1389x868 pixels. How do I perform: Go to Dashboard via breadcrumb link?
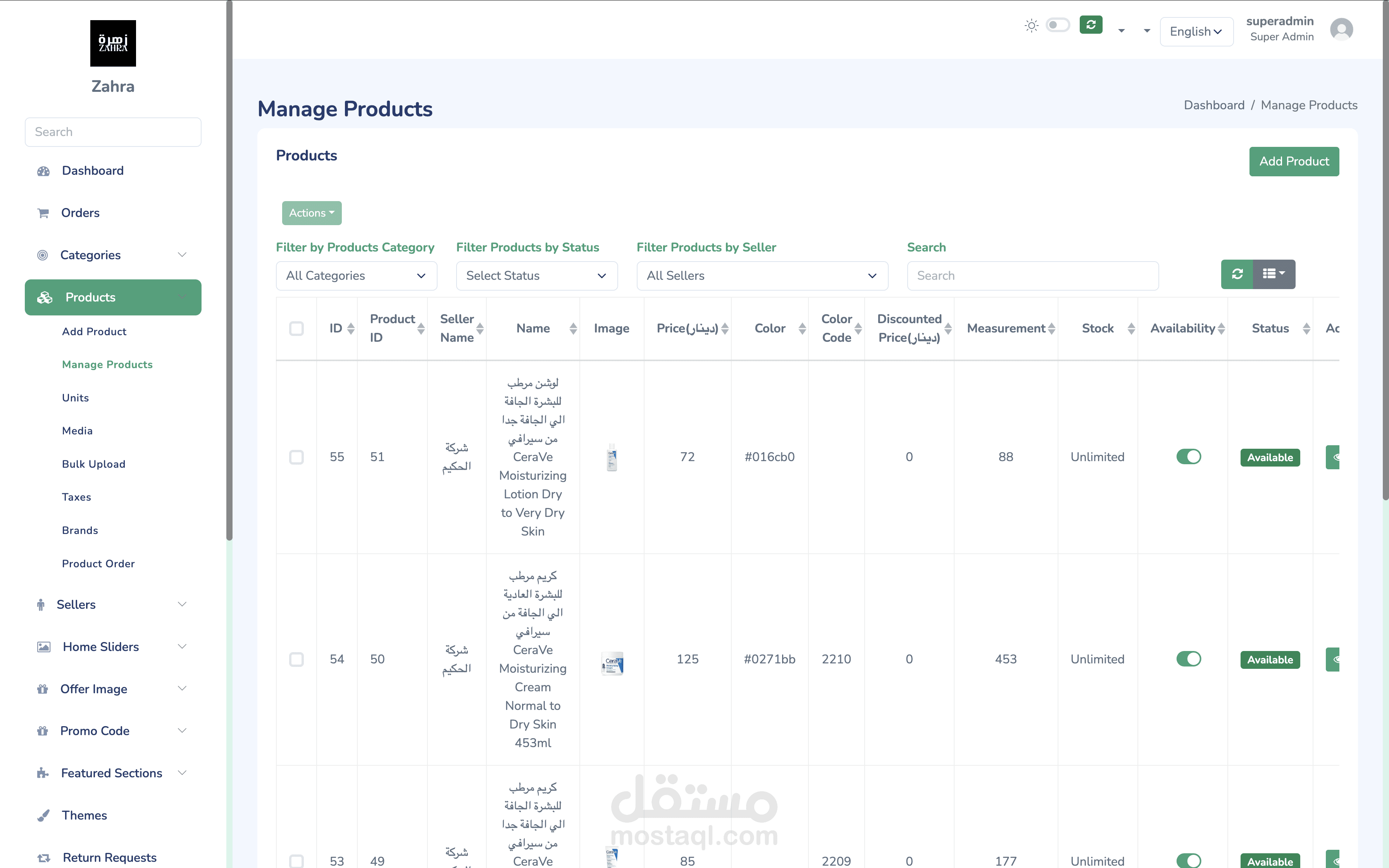[x=1214, y=105]
